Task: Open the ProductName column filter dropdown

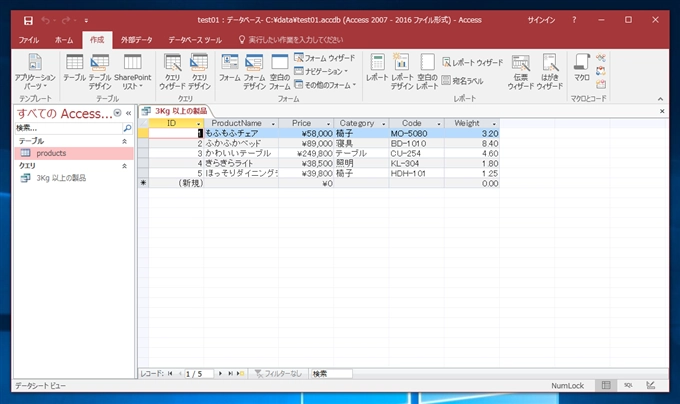Action: tap(271, 123)
